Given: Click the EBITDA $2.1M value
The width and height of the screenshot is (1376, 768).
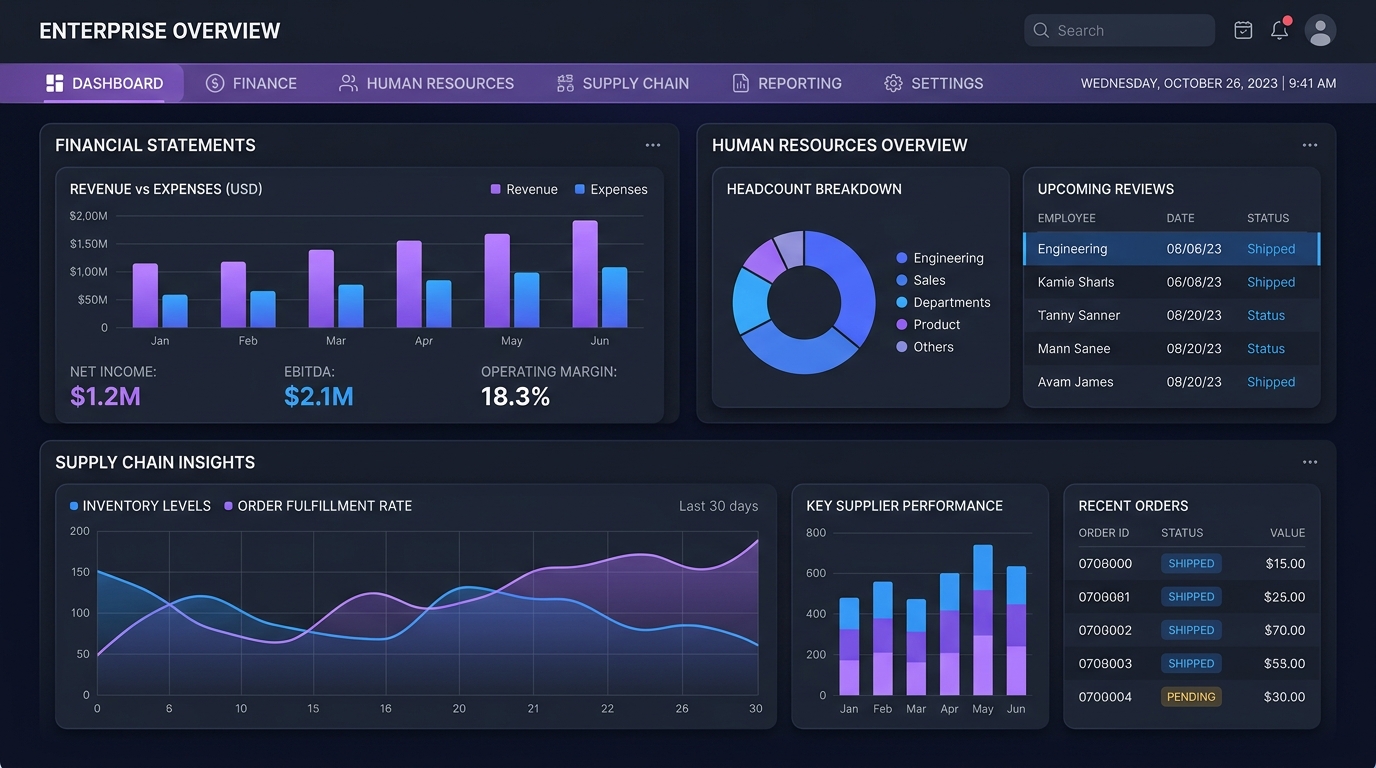Looking at the screenshot, I should coord(319,397).
